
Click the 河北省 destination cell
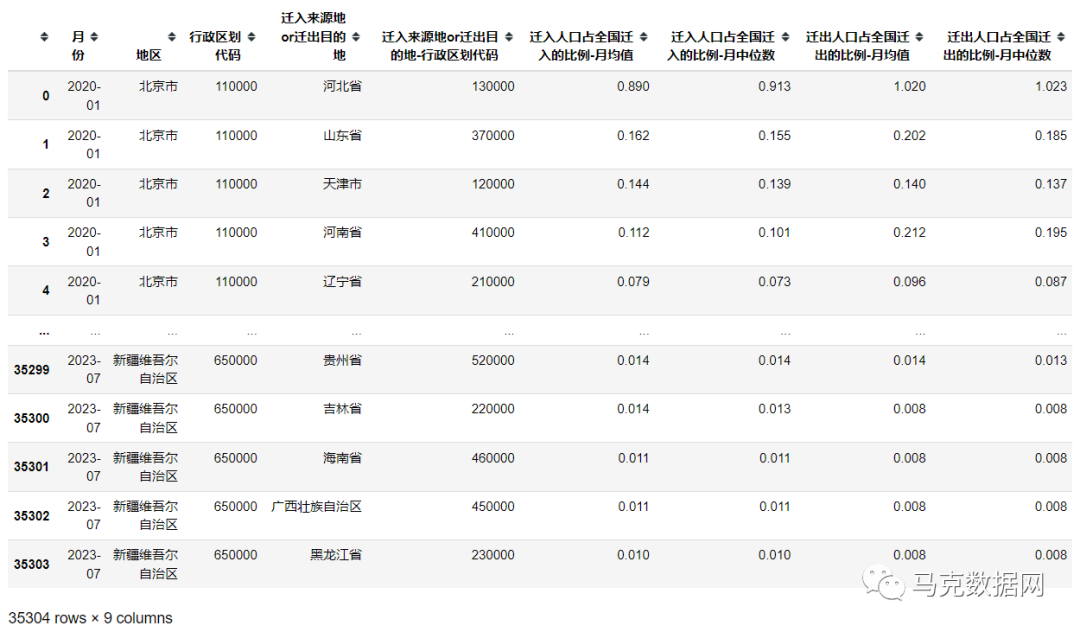point(342,87)
